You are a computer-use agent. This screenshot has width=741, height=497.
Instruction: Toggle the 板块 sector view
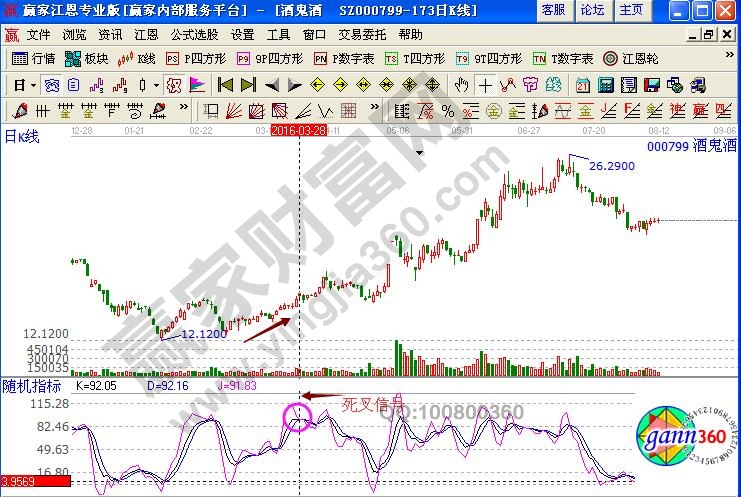88,59
